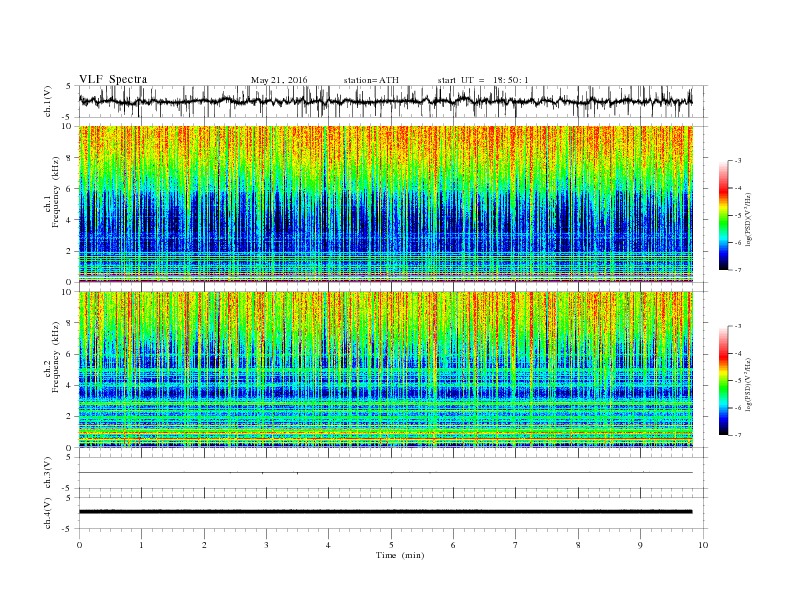This screenshot has height=612, width=792.
Task: Click the 'start UT = 18:50:1' label
Action: [483, 80]
